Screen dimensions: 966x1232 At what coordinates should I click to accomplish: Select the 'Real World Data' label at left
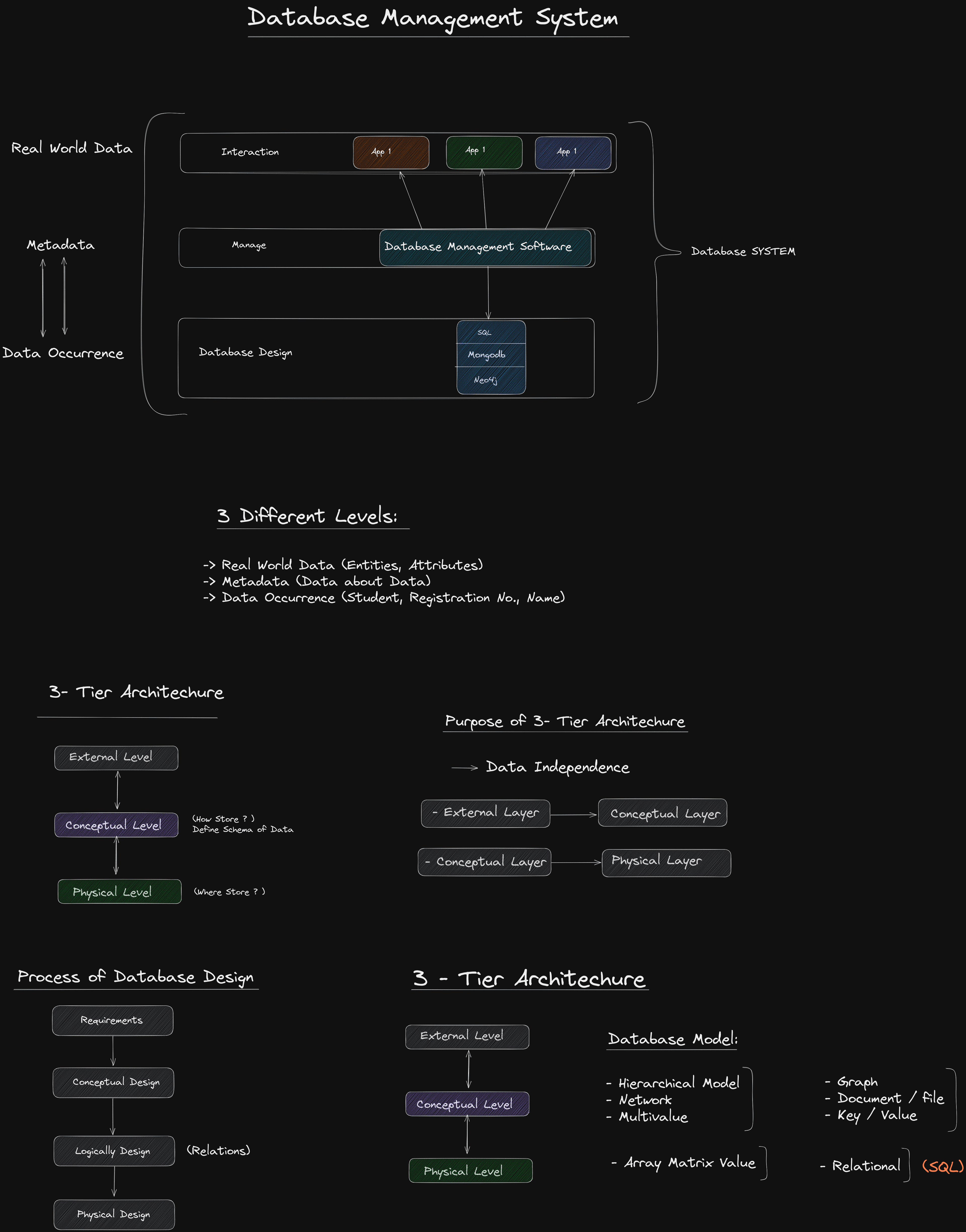[72, 148]
